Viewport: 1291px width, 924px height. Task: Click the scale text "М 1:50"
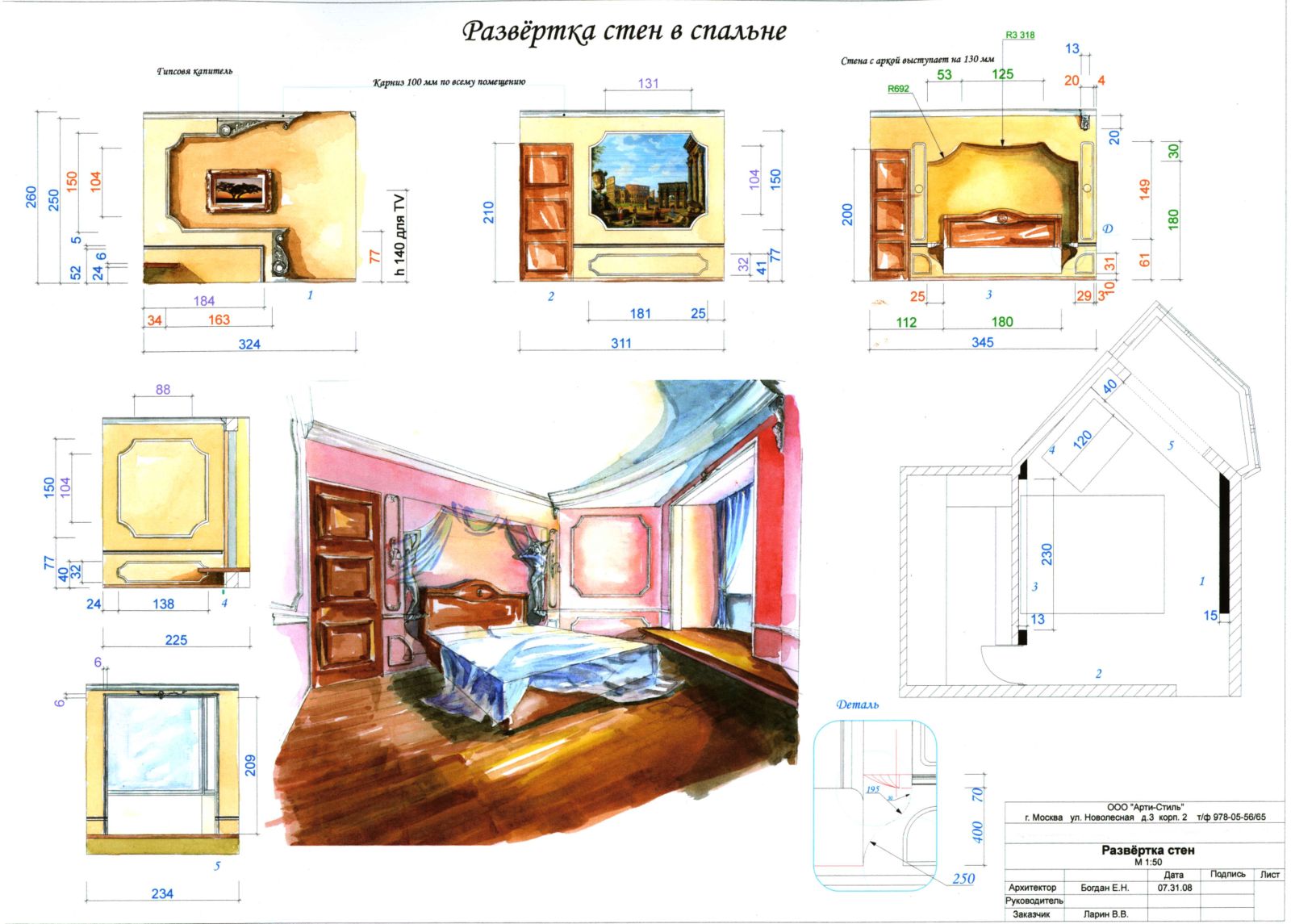pos(1147,862)
